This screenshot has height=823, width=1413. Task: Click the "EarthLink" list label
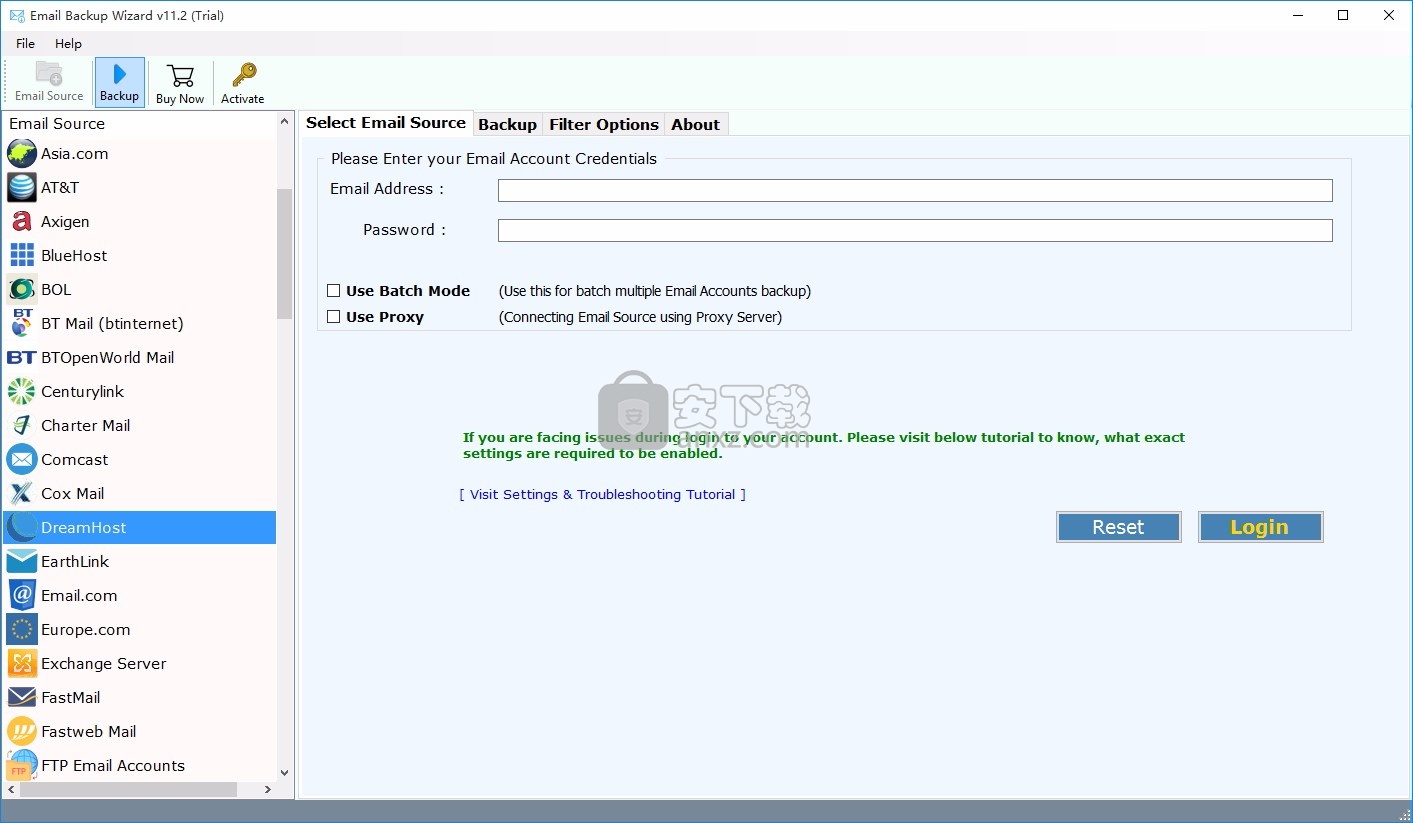[x=75, y=562]
